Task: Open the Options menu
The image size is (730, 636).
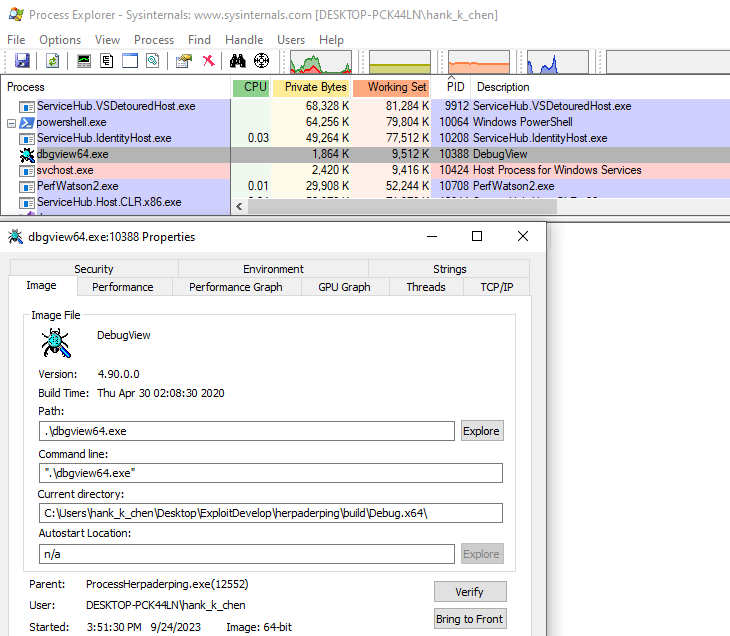Action: (x=60, y=40)
